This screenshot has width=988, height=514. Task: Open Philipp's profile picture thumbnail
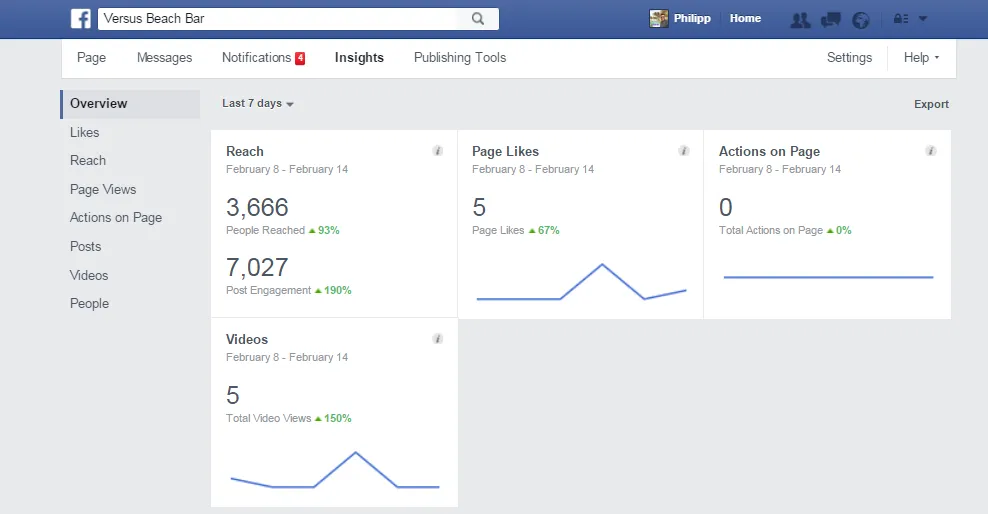point(658,19)
